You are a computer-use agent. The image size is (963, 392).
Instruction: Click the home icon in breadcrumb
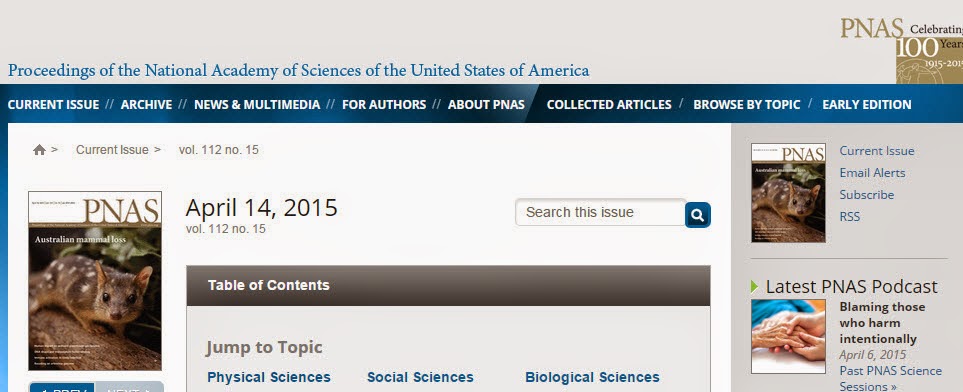pos(39,149)
